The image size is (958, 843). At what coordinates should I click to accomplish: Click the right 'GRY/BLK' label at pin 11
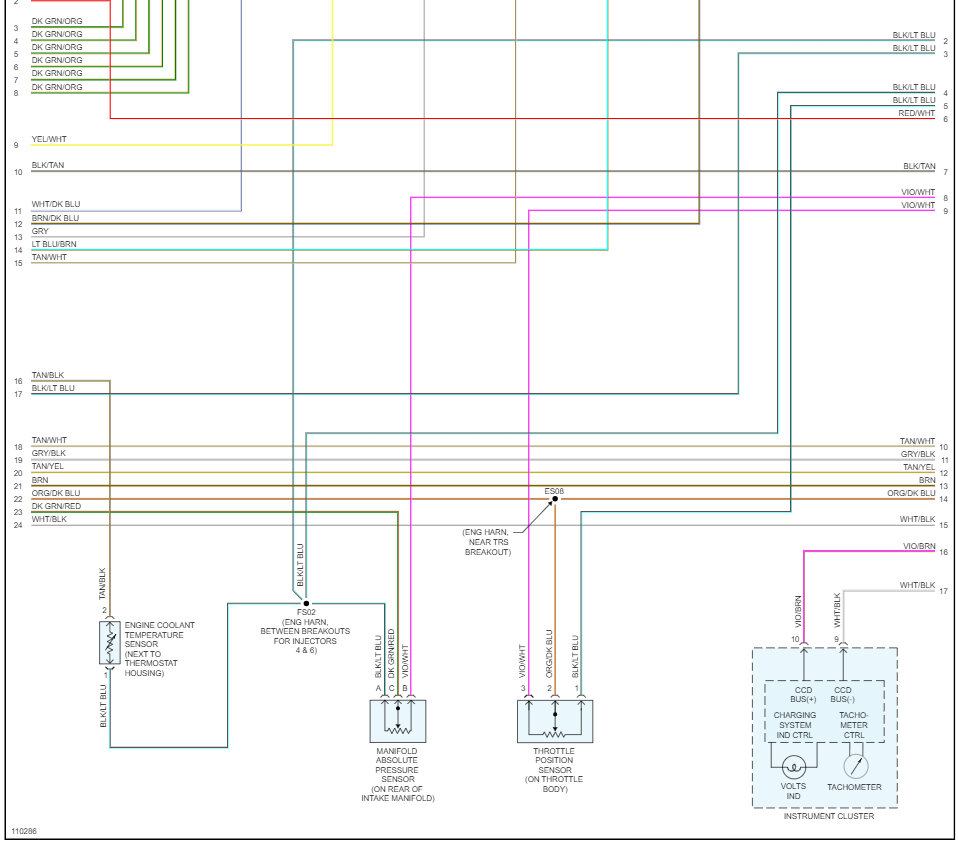(x=918, y=454)
